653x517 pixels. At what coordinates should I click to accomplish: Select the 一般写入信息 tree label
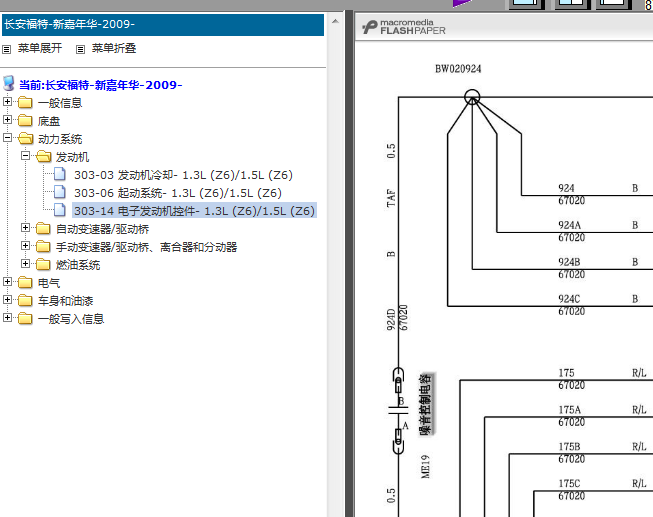coord(71,319)
